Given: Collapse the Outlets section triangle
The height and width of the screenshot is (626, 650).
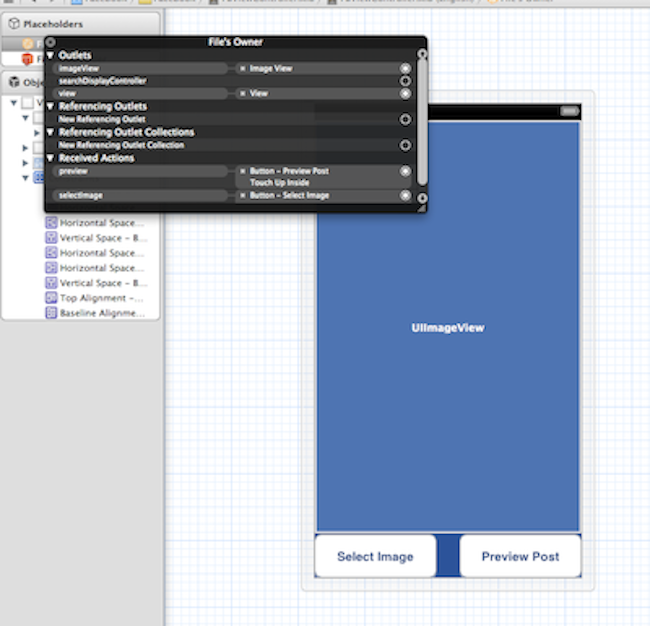Looking at the screenshot, I should (50, 55).
